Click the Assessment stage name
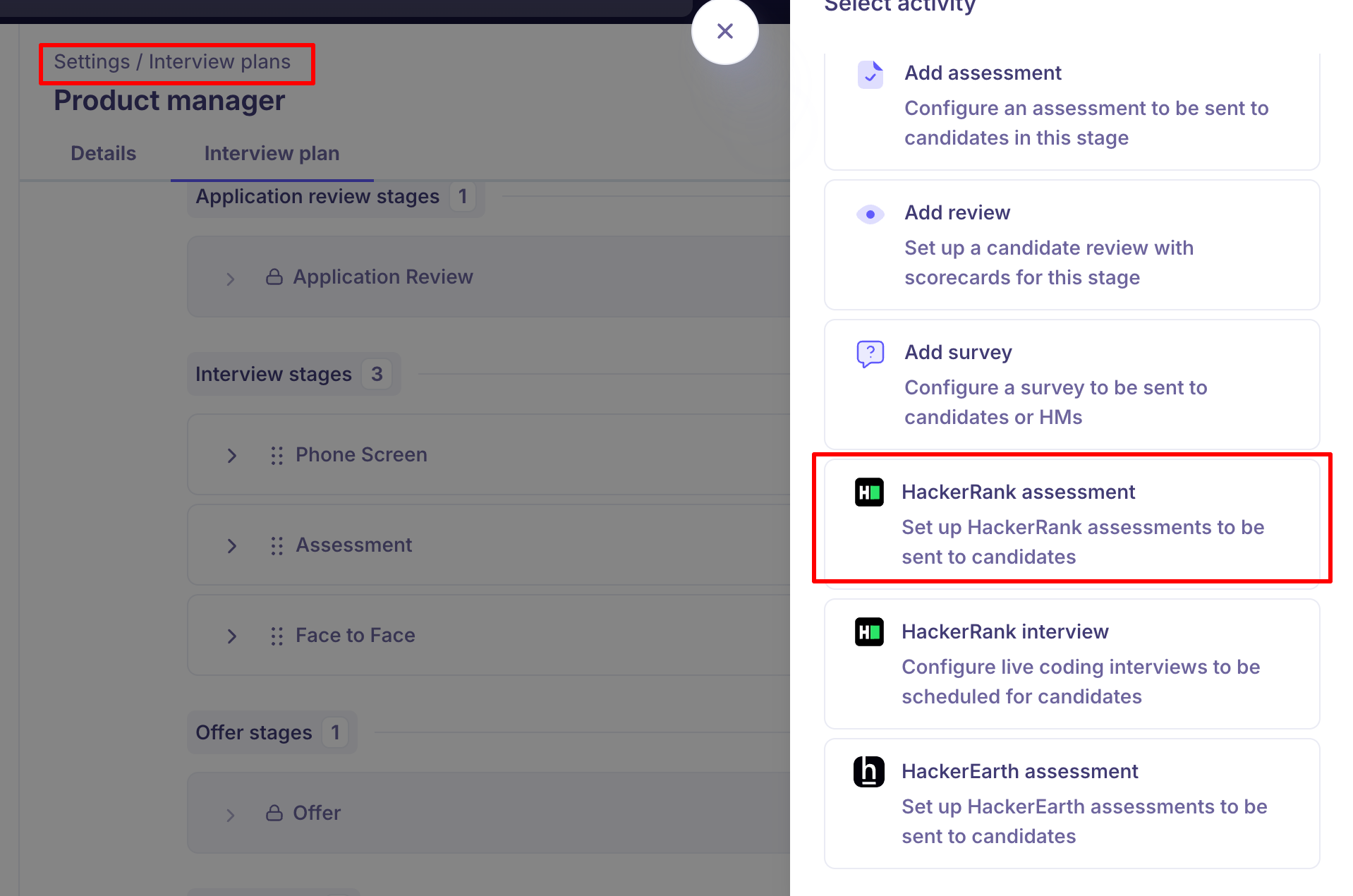Image resolution: width=1353 pixels, height=896 pixels. [x=353, y=545]
